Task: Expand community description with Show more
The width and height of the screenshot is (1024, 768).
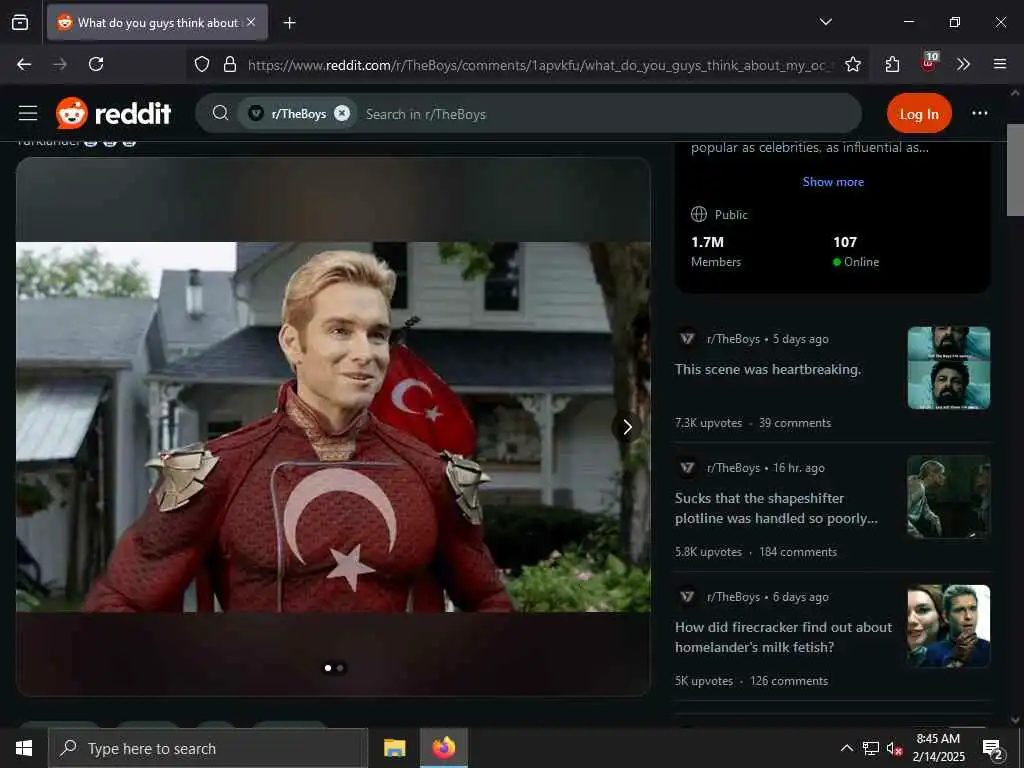Action: 833,182
